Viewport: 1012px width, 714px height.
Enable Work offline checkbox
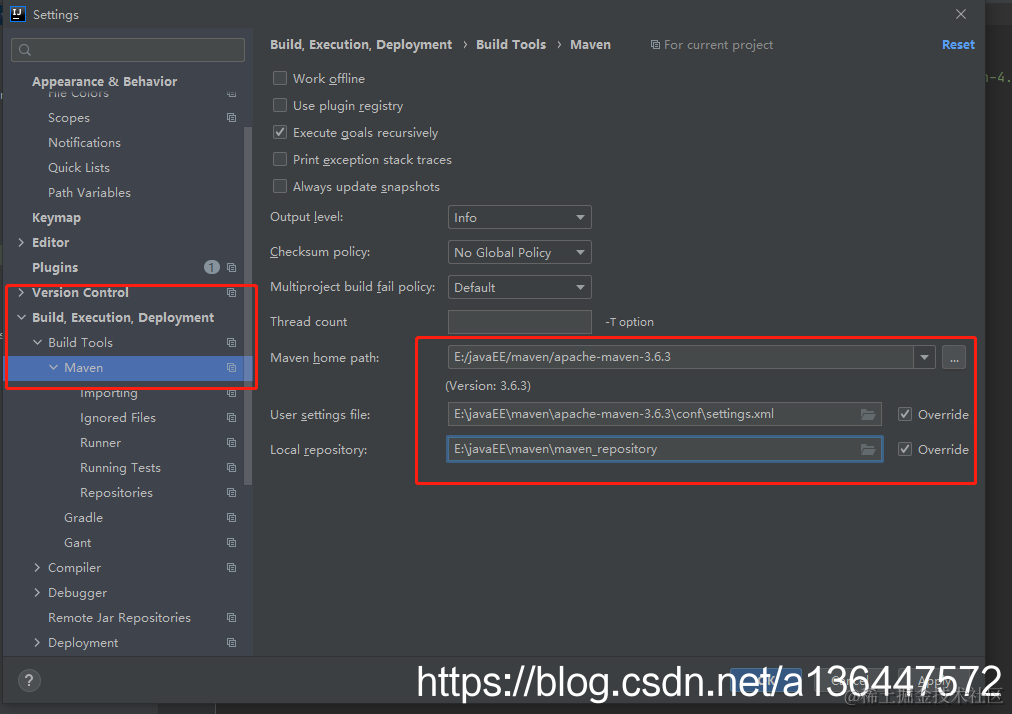tap(280, 78)
